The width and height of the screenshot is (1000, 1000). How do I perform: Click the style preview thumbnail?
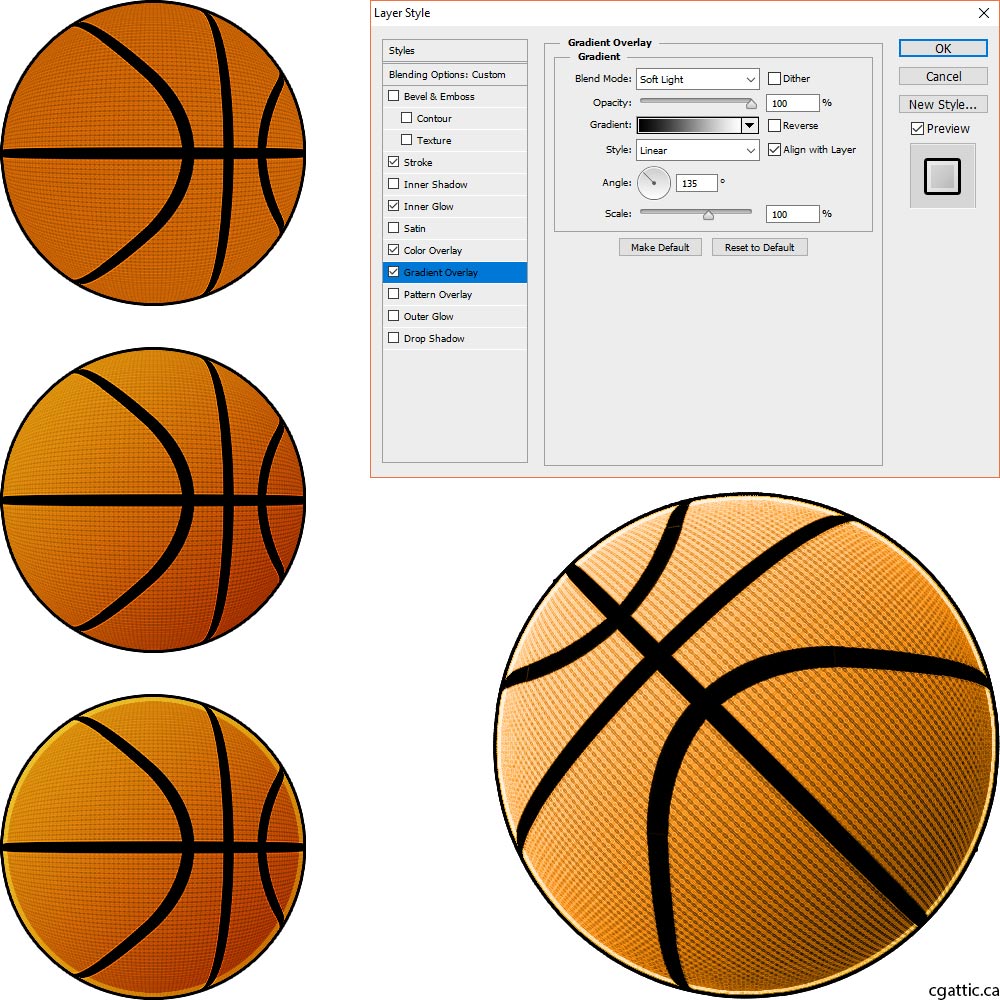(x=941, y=178)
